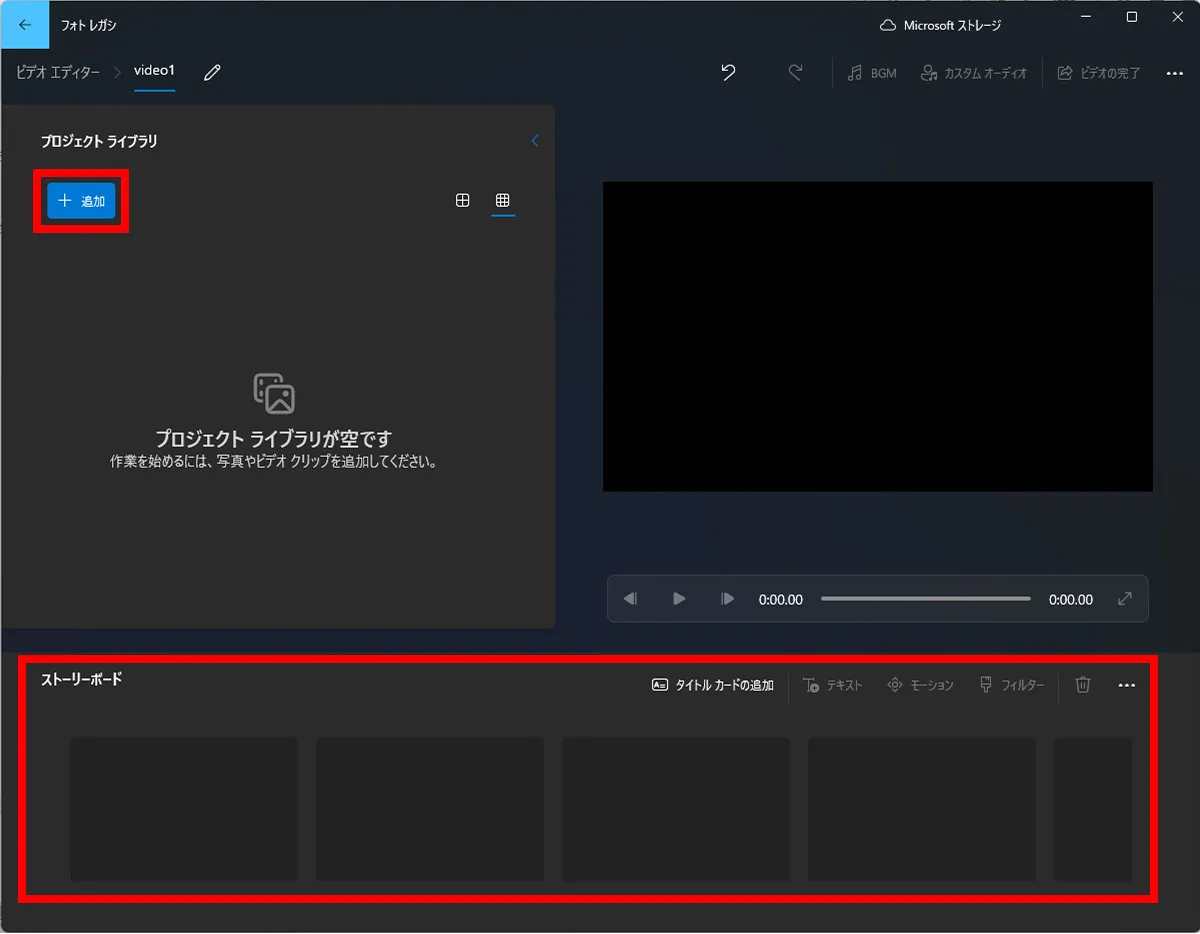The width and height of the screenshot is (1200, 934).
Task: Click the playback seek slider
Action: [925, 599]
